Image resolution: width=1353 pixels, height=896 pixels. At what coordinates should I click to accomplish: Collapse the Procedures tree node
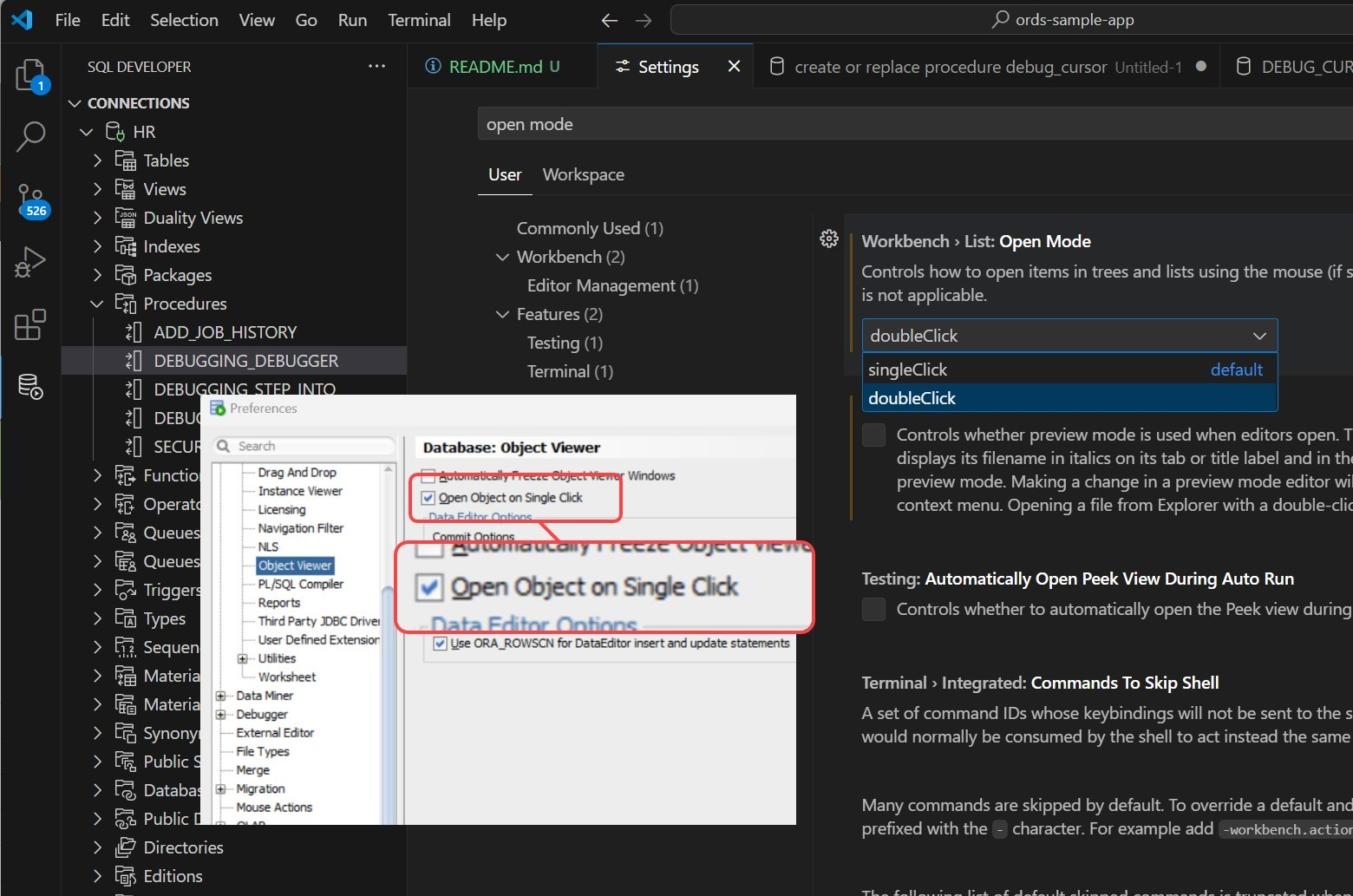click(x=97, y=304)
